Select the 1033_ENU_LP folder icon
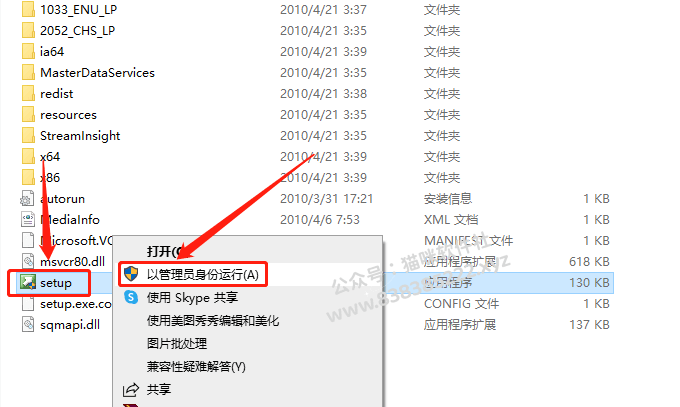Viewport: 680px width, 407px height. click(28, 10)
